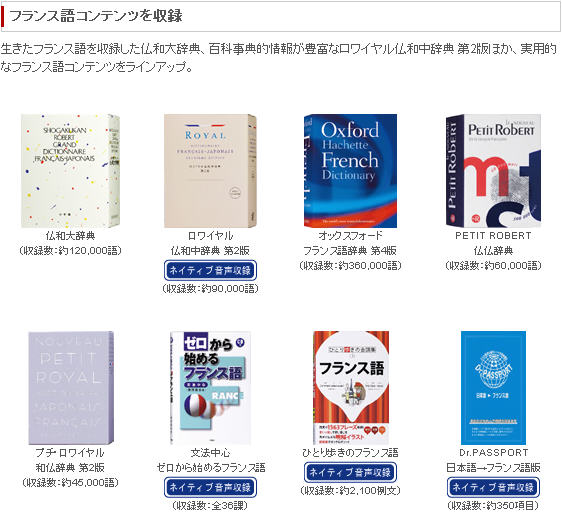The image size is (562, 526).
Task: Click ネイティブ音声収録 badge under ひとり歩きのフランス語
Action: [350, 472]
